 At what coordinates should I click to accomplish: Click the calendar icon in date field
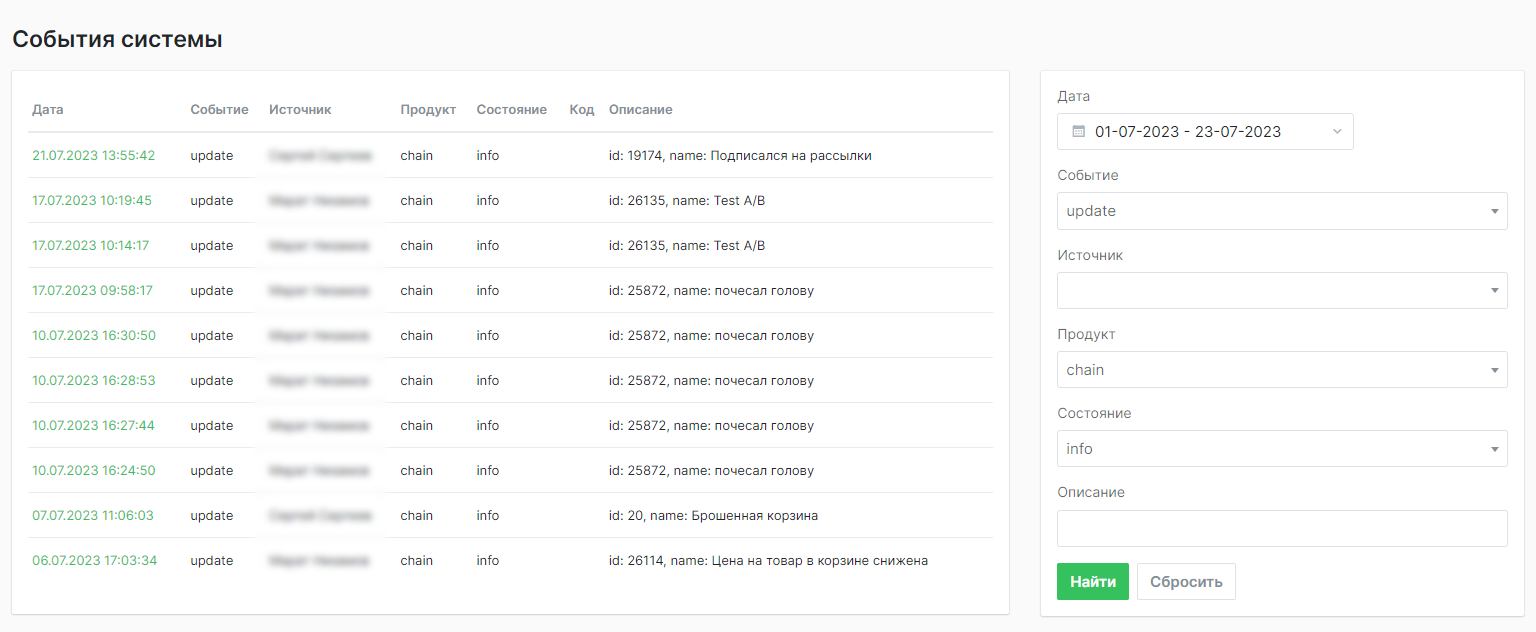click(x=1078, y=132)
